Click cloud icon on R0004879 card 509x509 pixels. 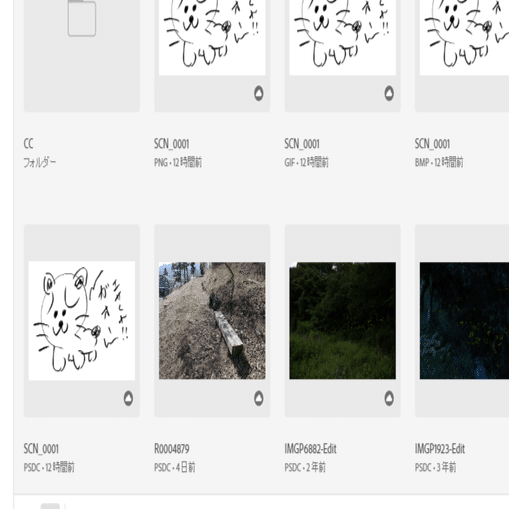point(259,398)
